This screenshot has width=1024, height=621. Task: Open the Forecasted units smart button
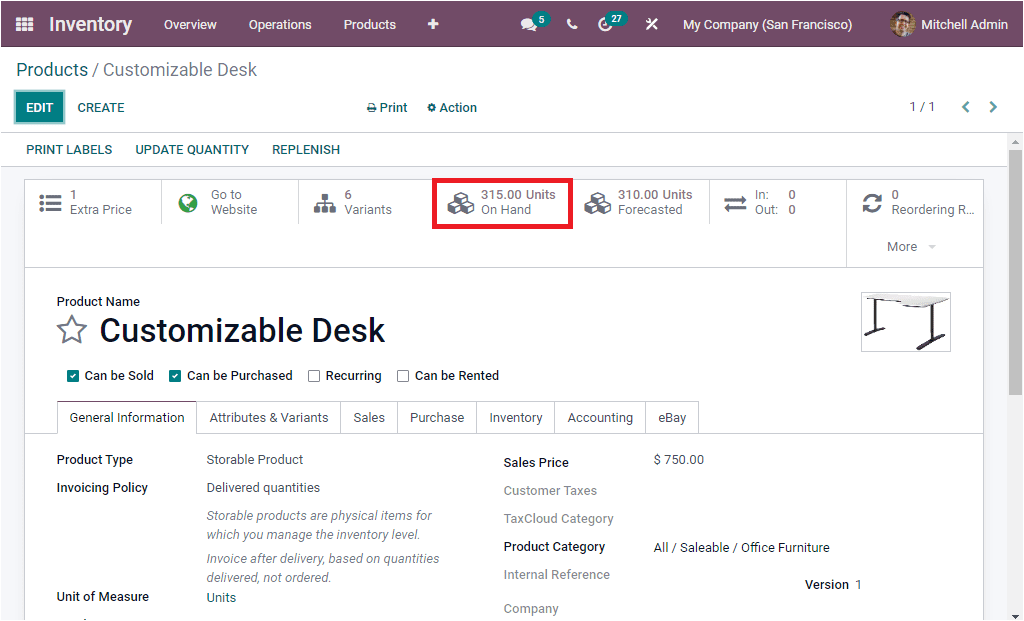click(638, 202)
